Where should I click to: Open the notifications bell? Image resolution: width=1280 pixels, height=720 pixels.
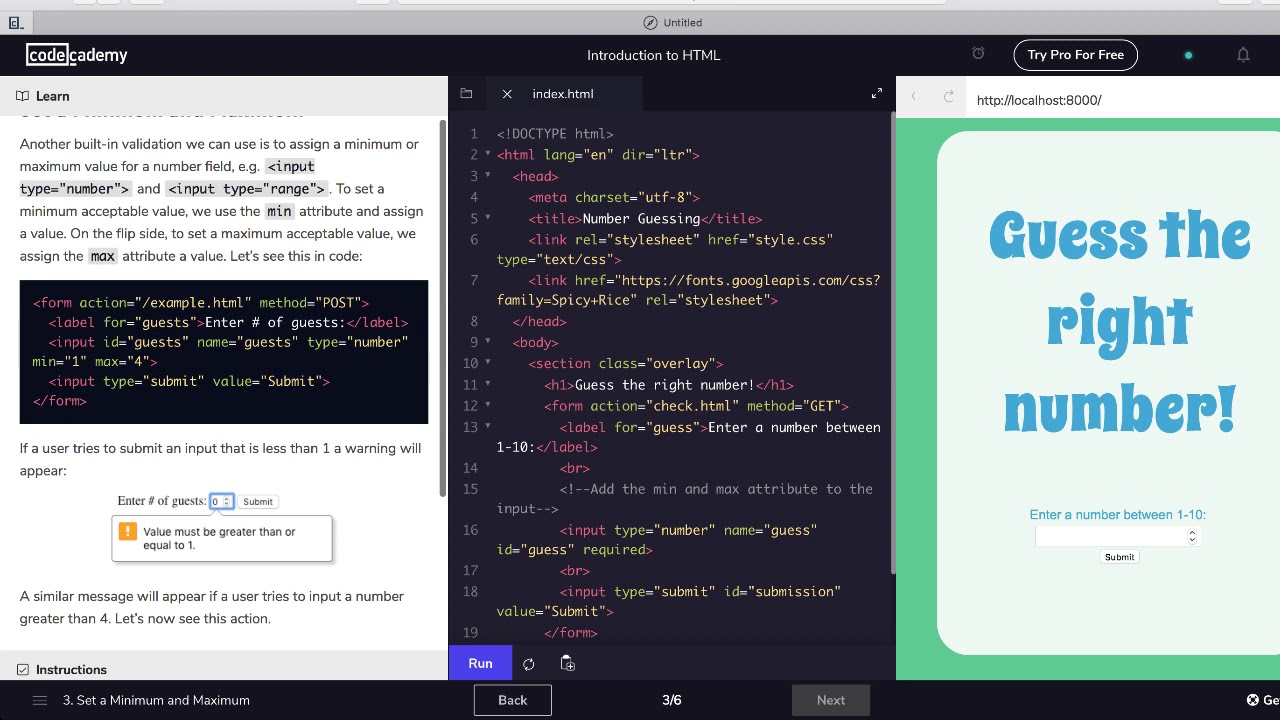pyautogui.click(x=1243, y=55)
